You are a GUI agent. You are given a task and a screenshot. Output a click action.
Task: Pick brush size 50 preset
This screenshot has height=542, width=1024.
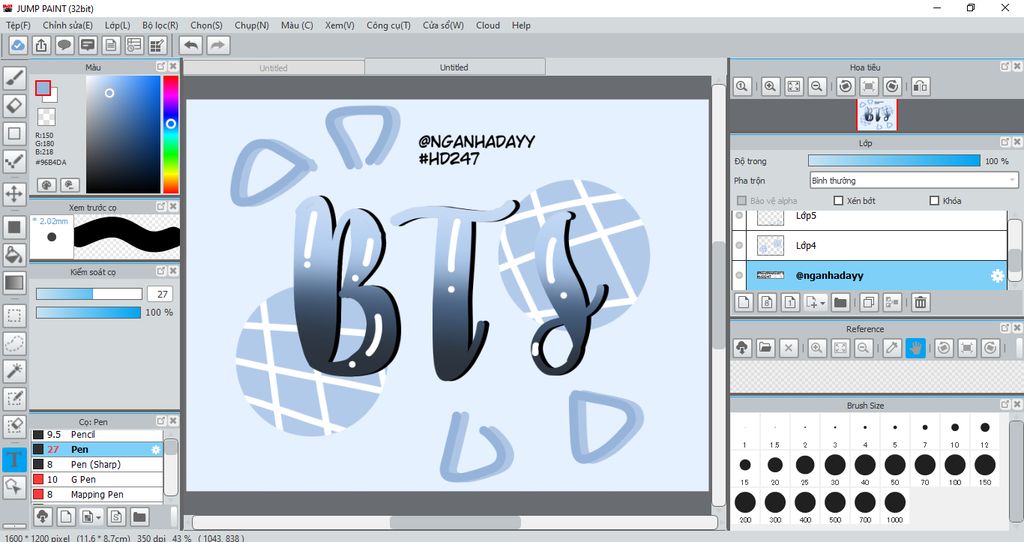click(x=895, y=469)
